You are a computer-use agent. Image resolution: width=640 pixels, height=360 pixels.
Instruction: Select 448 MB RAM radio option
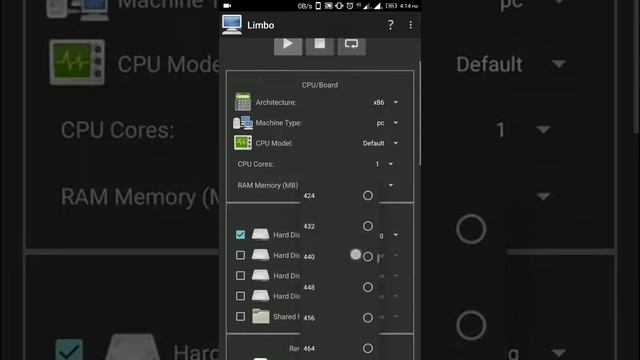tap(368, 287)
